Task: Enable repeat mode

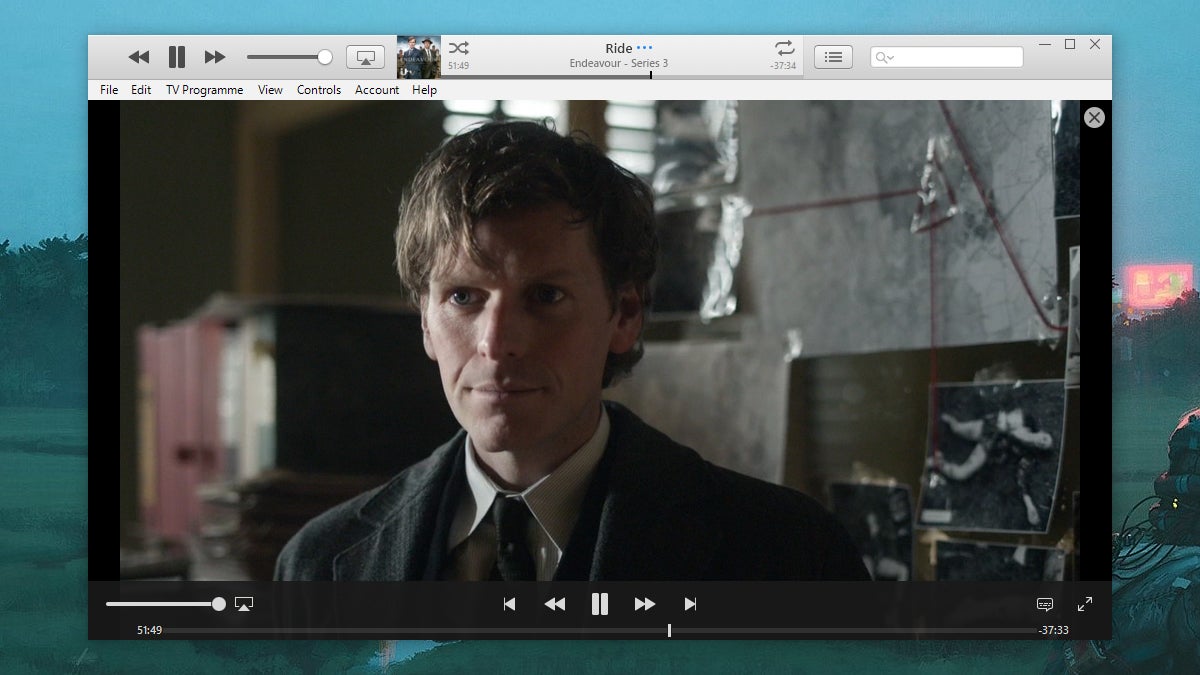Action: tap(784, 46)
